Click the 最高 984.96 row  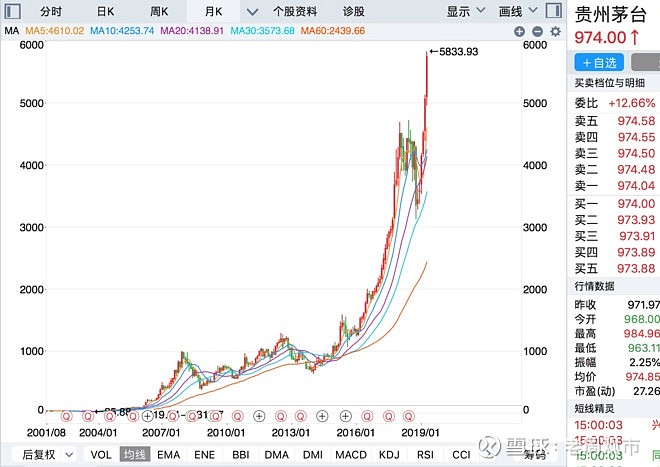click(x=617, y=334)
